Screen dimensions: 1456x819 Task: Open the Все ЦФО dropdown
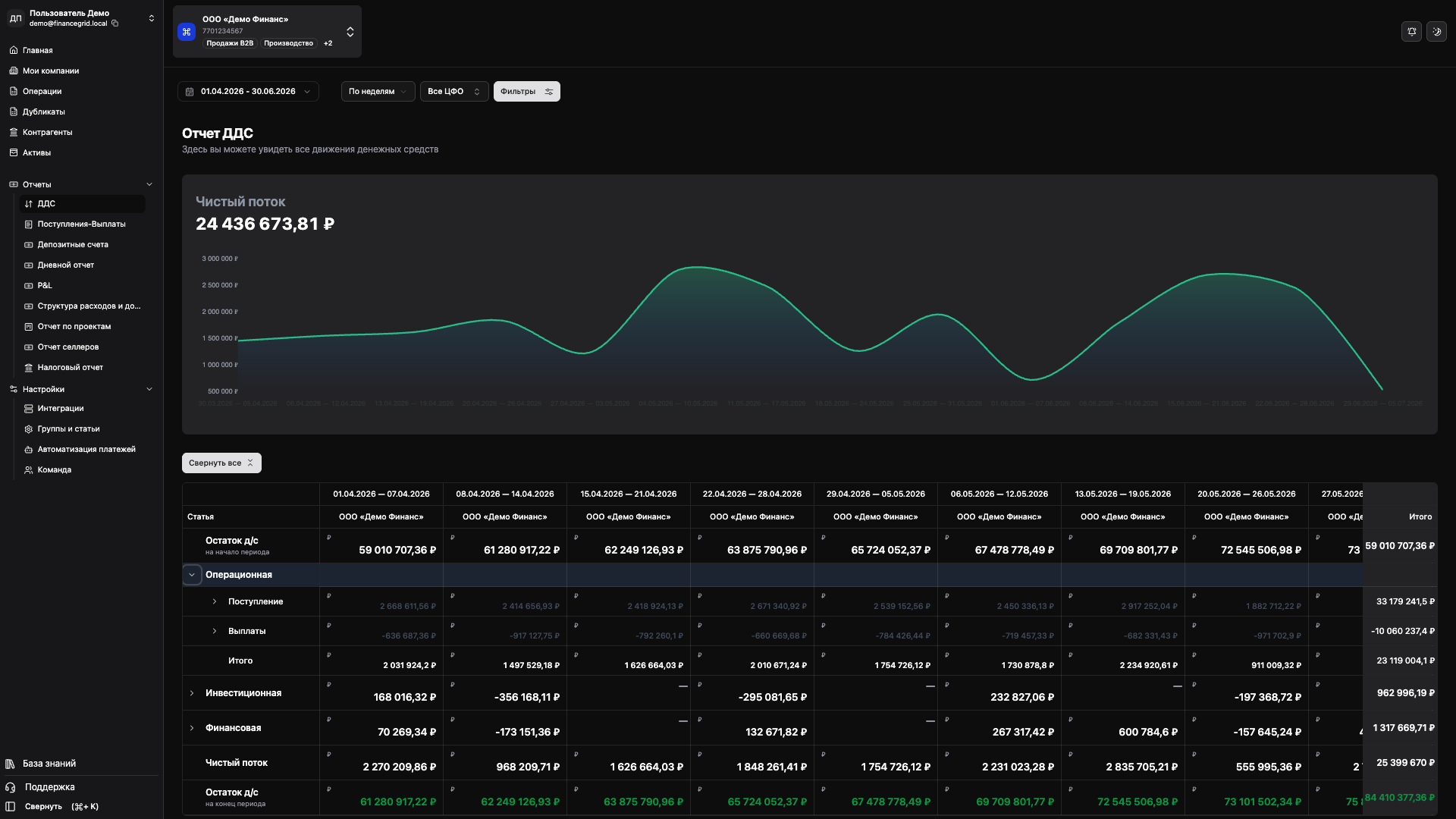pos(454,92)
